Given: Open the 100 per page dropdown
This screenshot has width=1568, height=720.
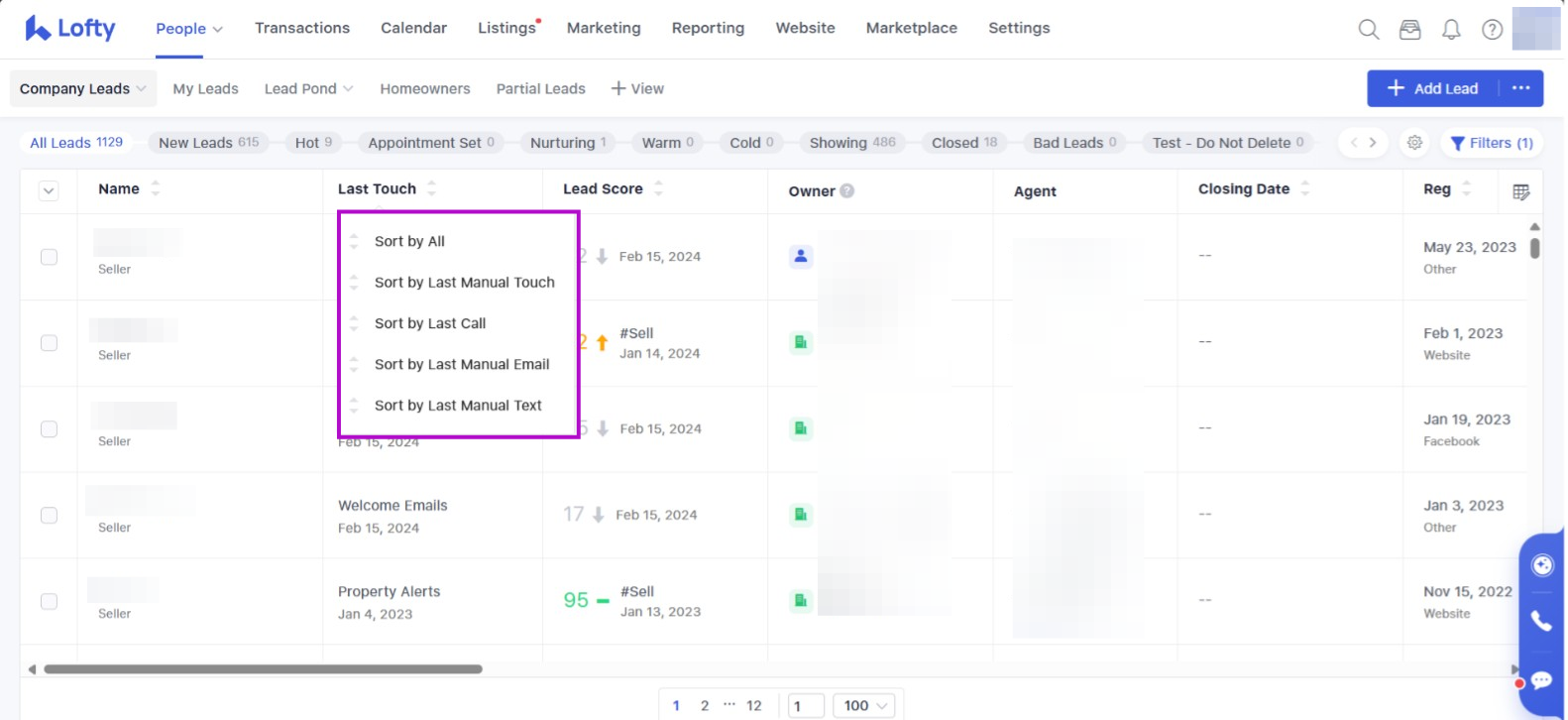Looking at the screenshot, I should click(864, 705).
